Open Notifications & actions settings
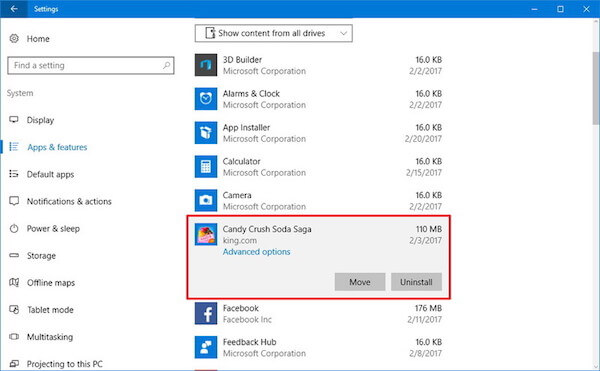The height and width of the screenshot is (371, 600). [x=69, y=201]
